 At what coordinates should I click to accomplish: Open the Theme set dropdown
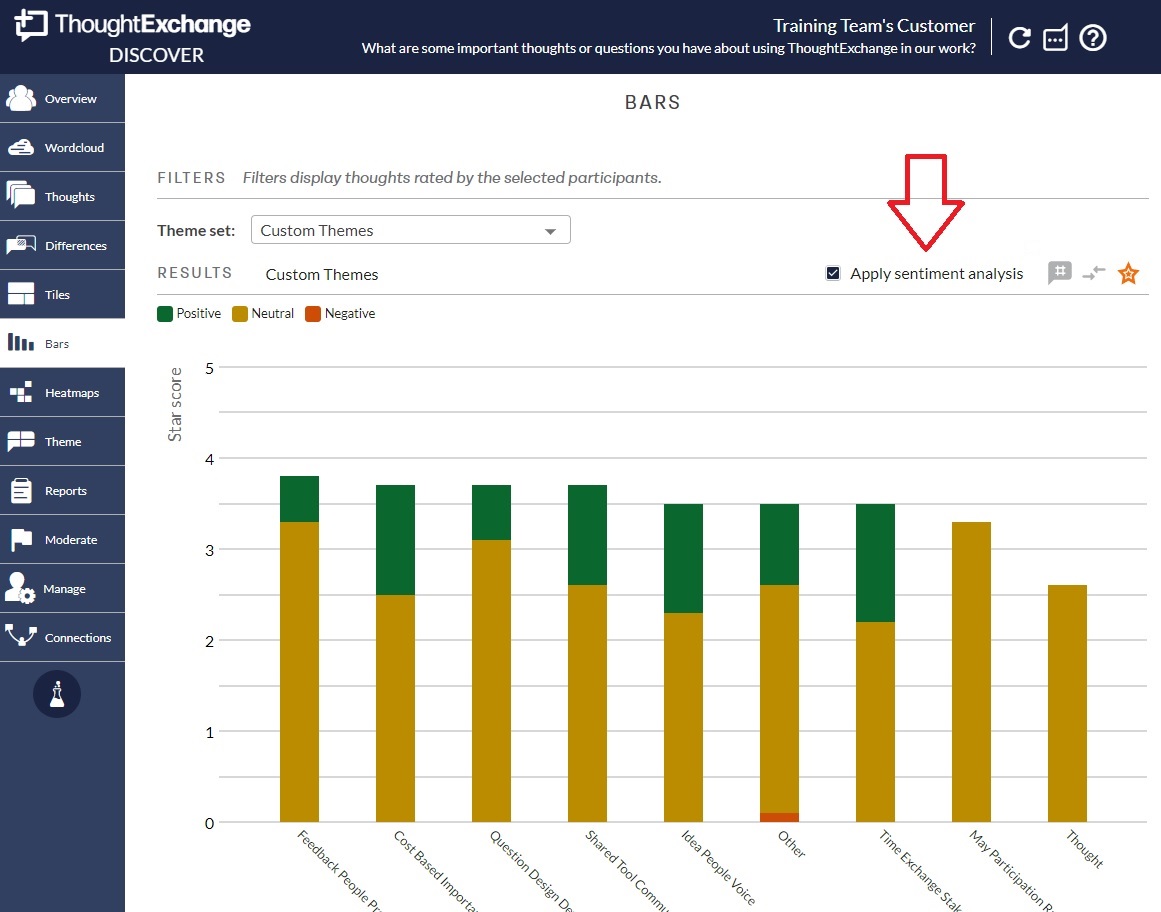pyautogui.click(x=411, y=229)
